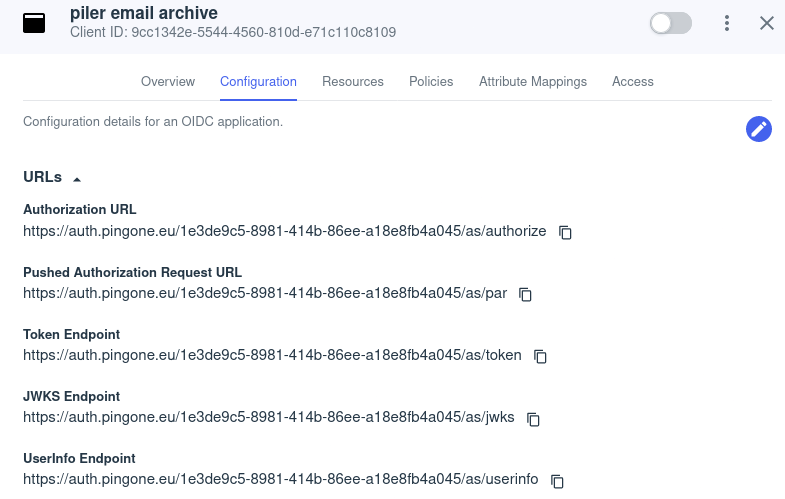Select the Configuration tab
The image size is (785, 499).
point(258,82)
